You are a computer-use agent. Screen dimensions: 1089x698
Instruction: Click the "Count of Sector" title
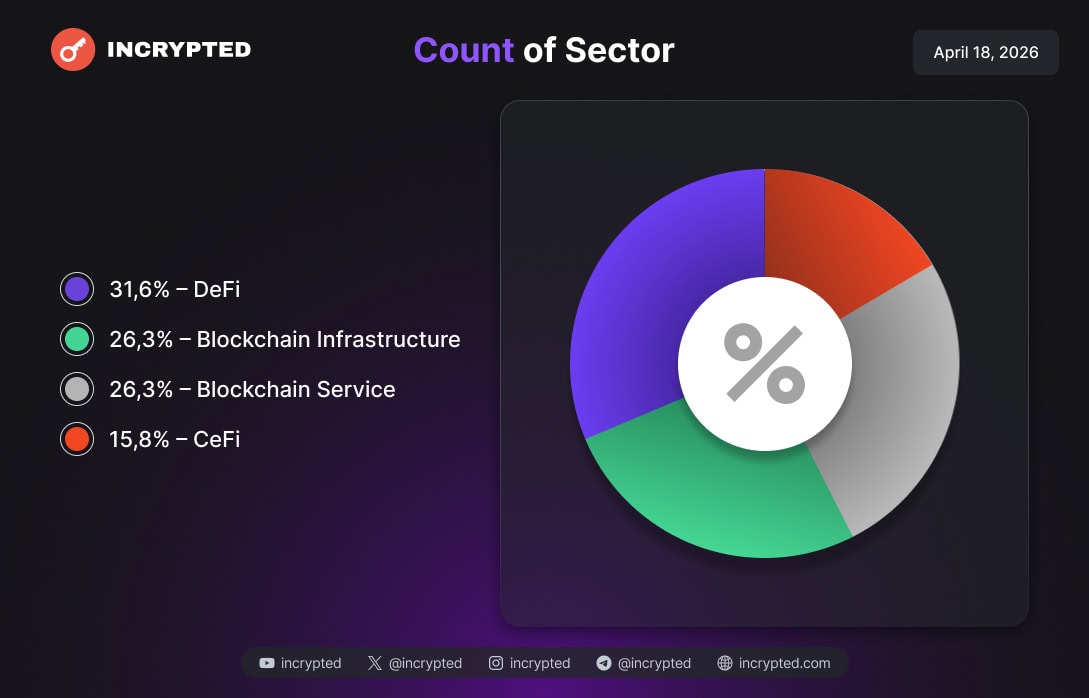(x=544, y=50)
